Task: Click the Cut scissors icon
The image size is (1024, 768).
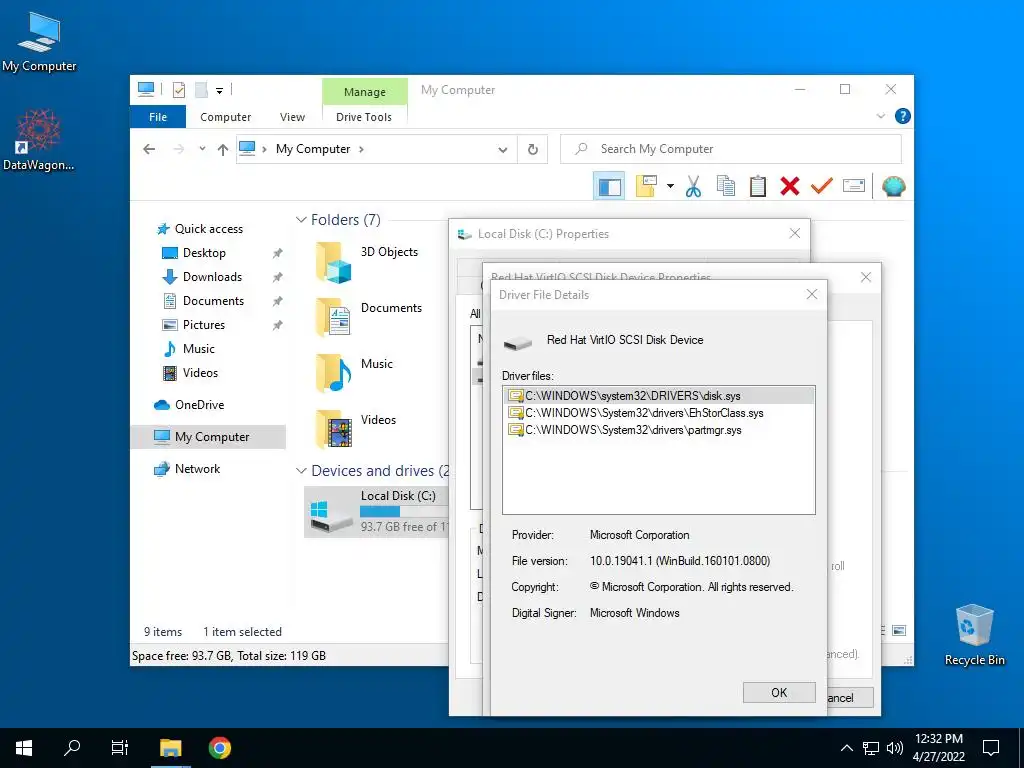Action: [693, 187]
